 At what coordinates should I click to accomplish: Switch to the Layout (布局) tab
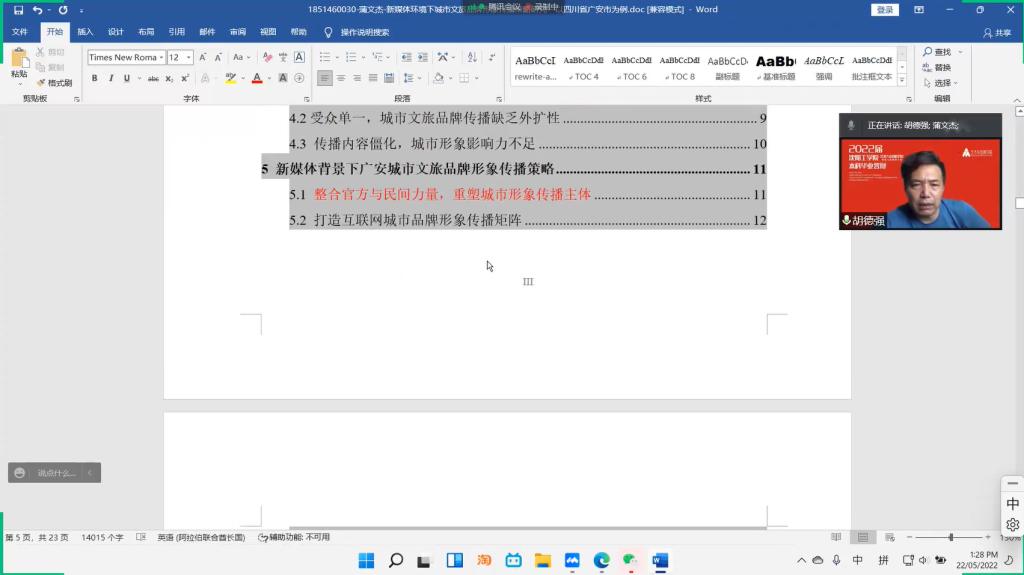[x=146, y=32]
